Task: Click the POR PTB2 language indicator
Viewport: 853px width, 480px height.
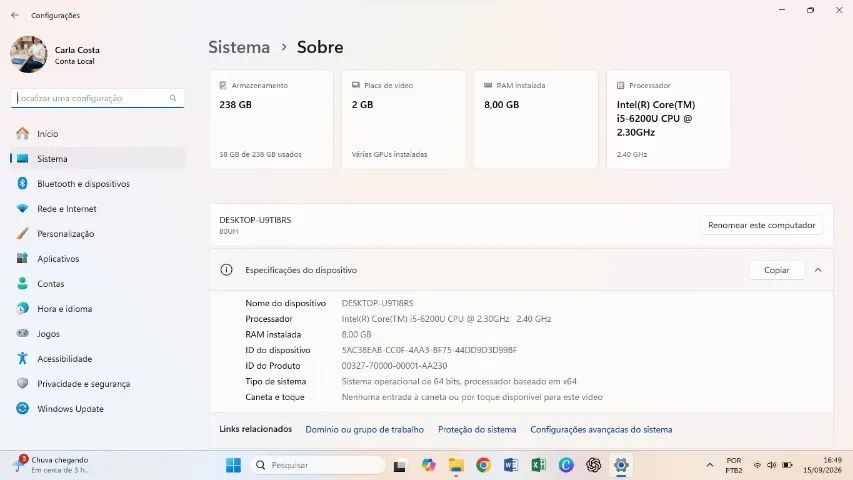Action: coord(733,465)
